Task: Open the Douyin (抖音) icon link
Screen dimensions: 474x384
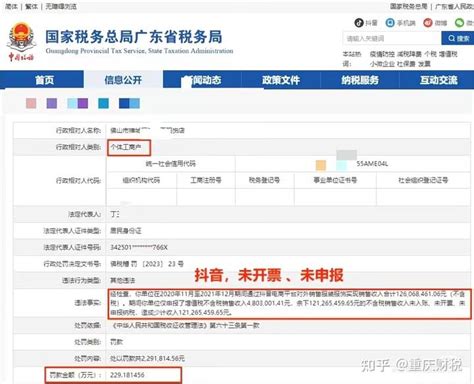Action: click(359, 23)
